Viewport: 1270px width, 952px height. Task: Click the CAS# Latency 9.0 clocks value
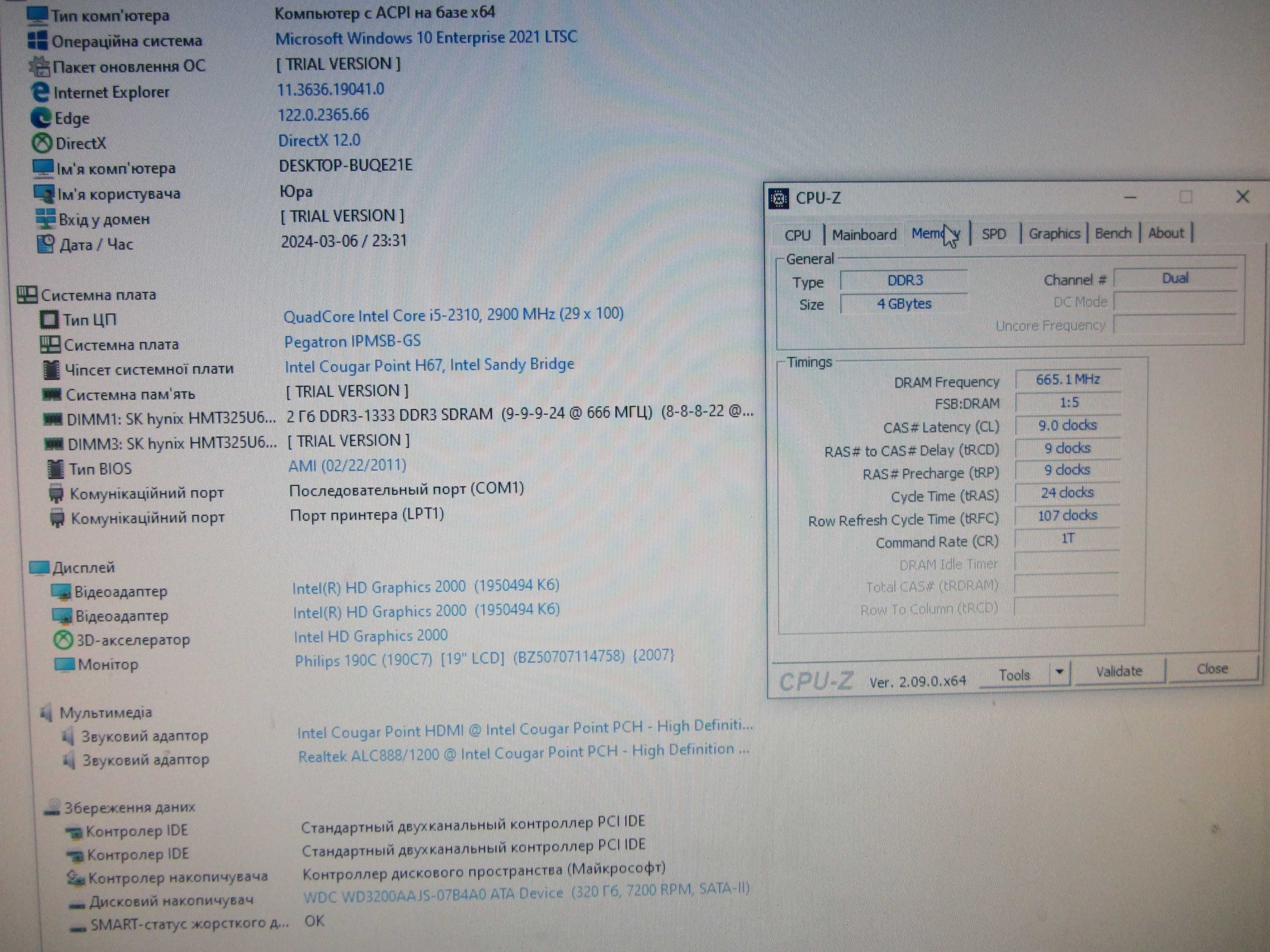1067,425
